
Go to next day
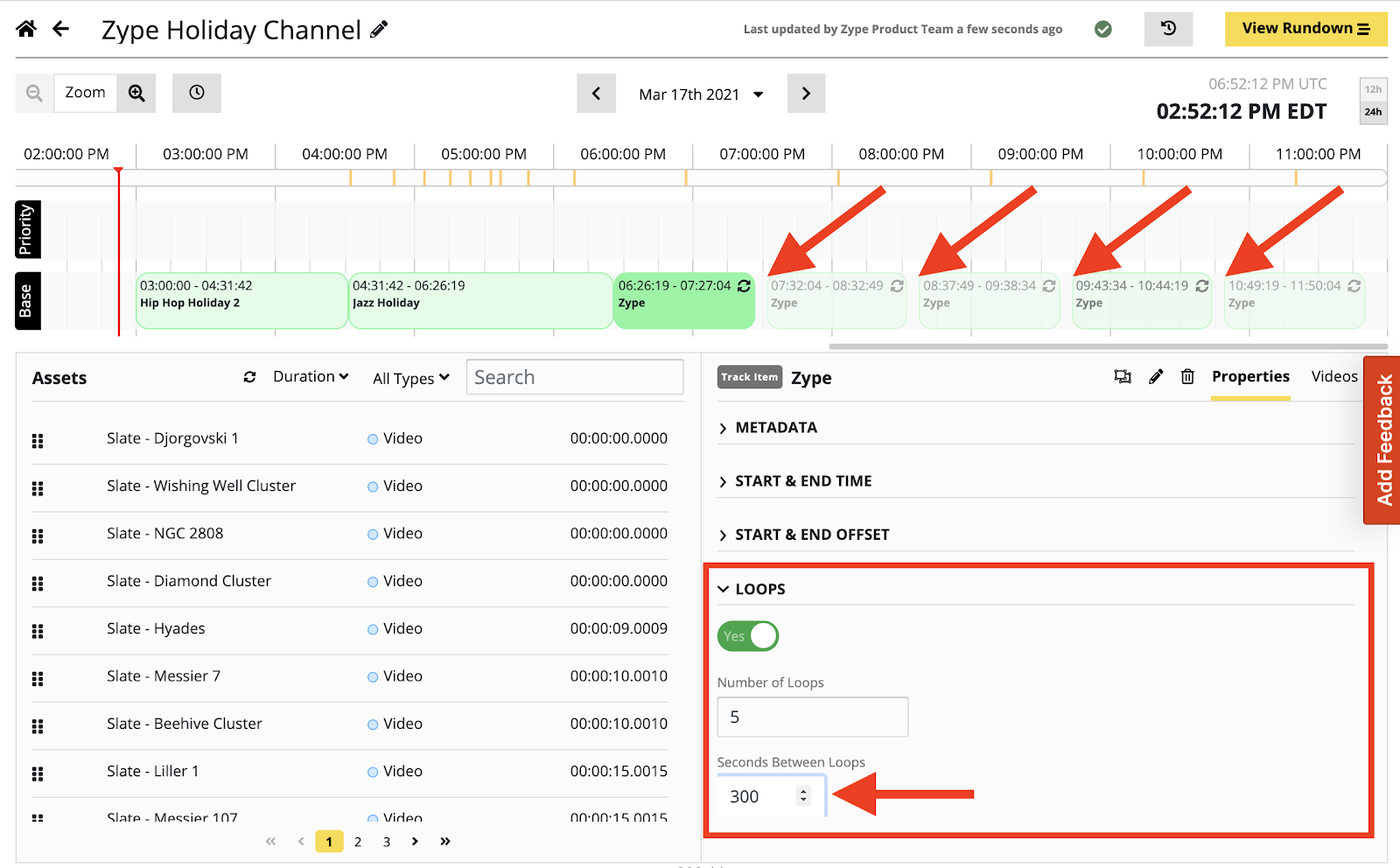[806, 94]
